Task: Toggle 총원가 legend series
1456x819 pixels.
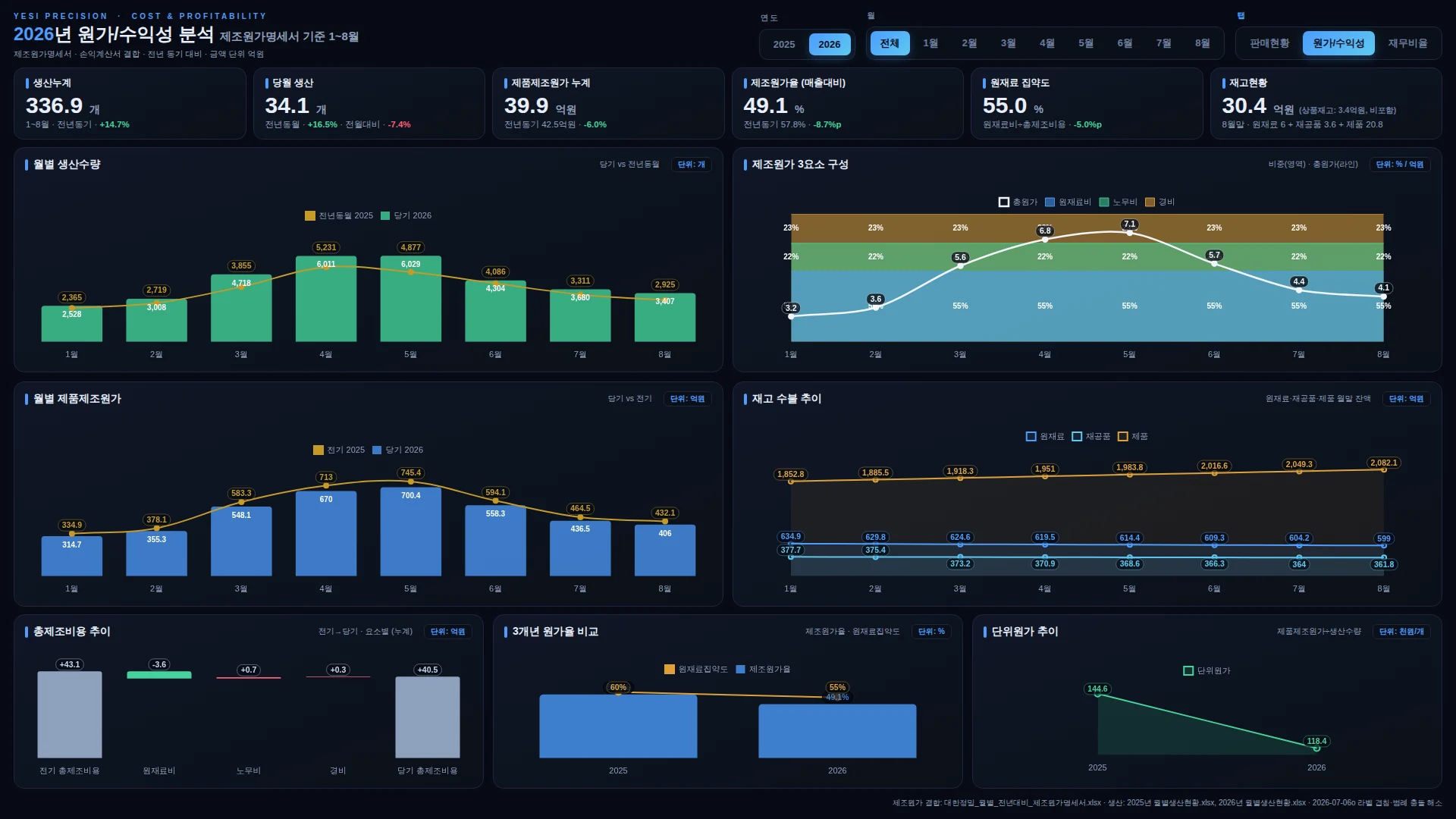Action: tap(1018, 202)
